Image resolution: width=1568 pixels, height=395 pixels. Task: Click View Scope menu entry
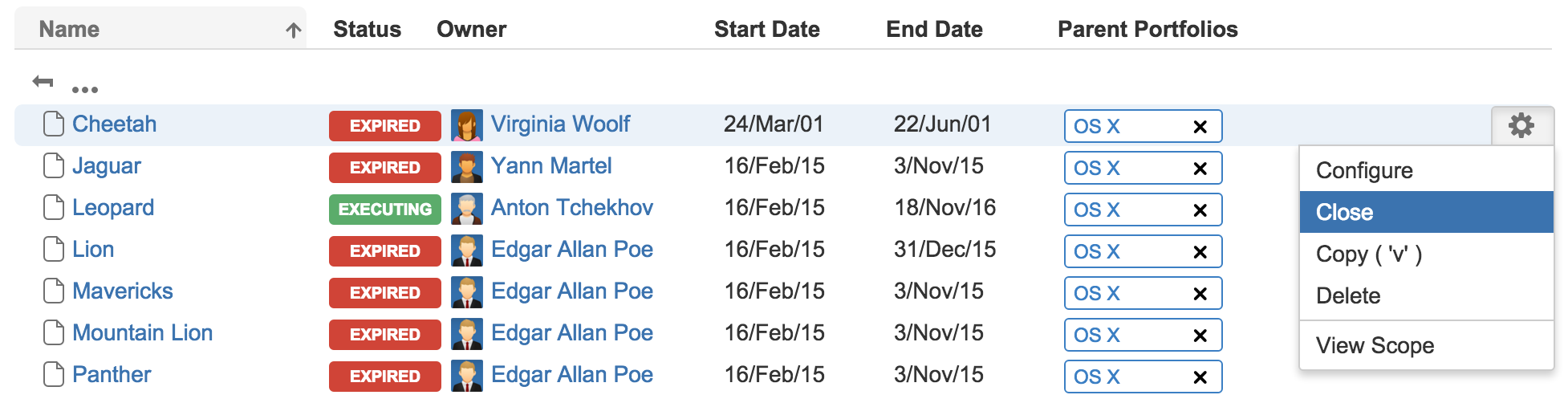pos(1375,345)
